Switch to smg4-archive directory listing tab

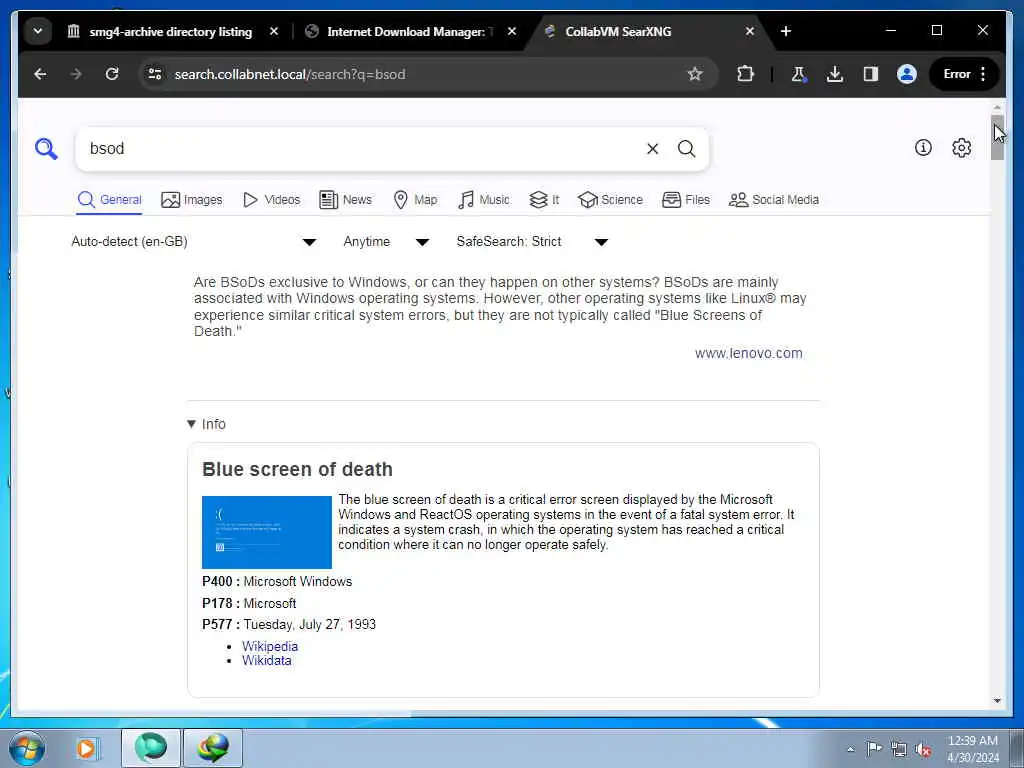click(x=170, y=31)
